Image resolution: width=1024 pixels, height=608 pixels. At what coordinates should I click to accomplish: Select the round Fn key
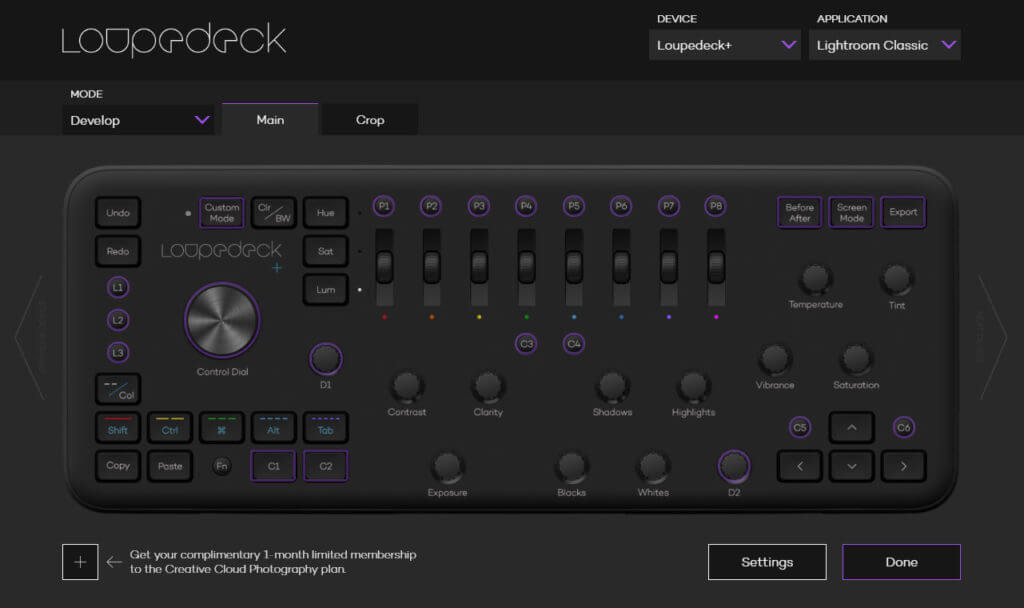coord(222,466)
